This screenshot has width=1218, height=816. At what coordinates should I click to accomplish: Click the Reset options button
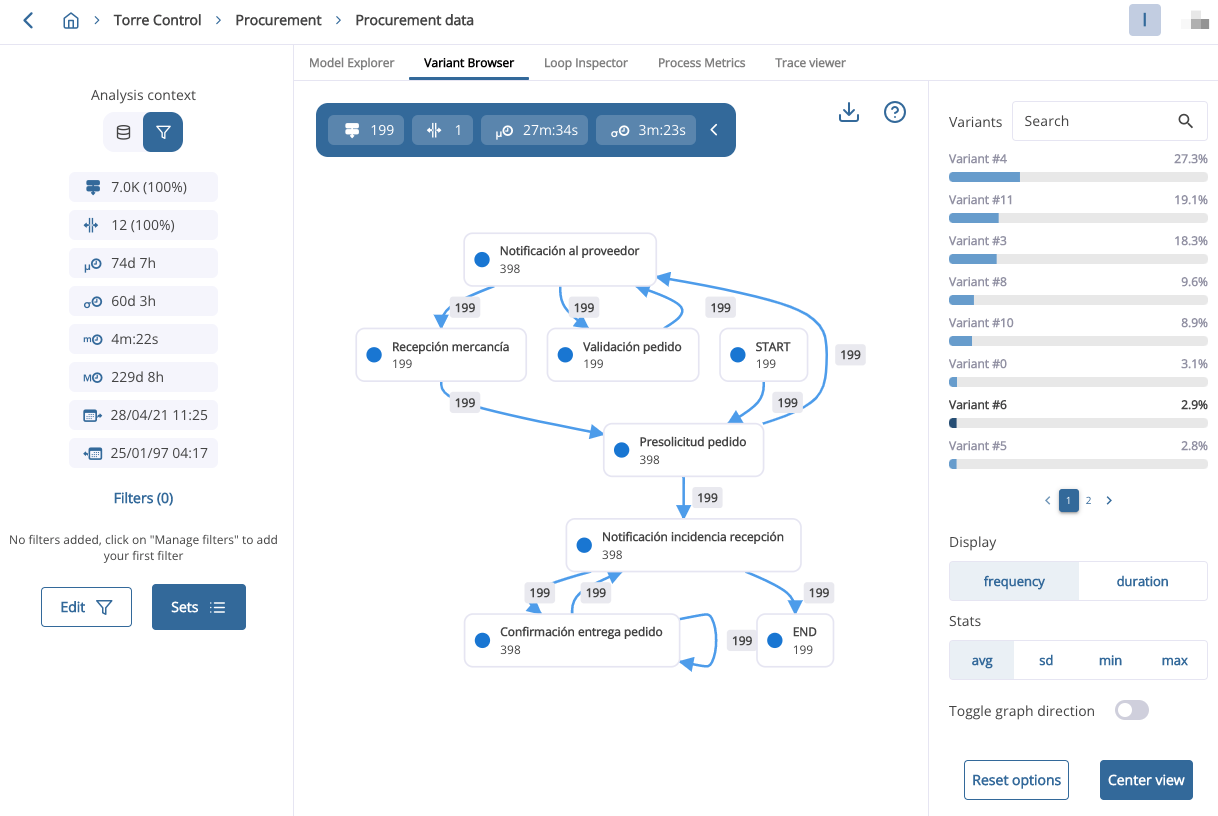1016,780
